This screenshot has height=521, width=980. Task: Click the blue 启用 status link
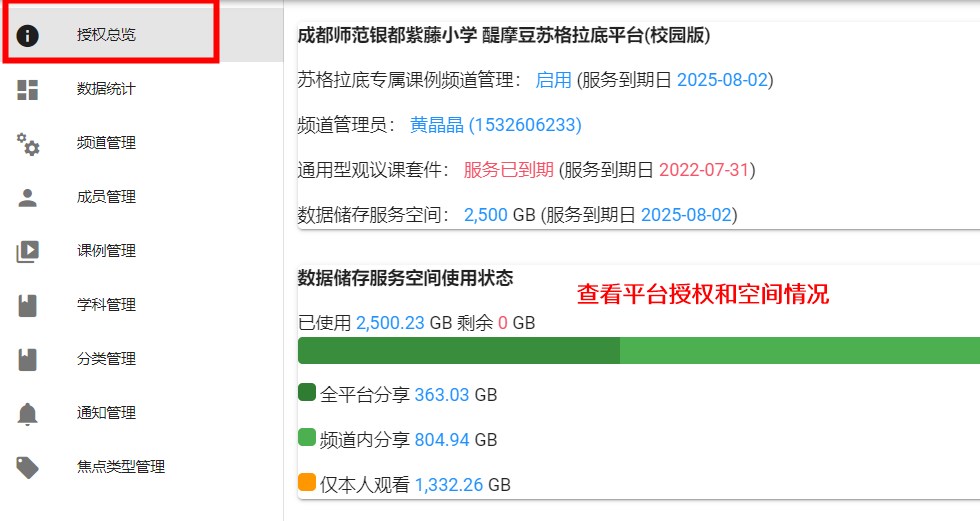(553, 80)
